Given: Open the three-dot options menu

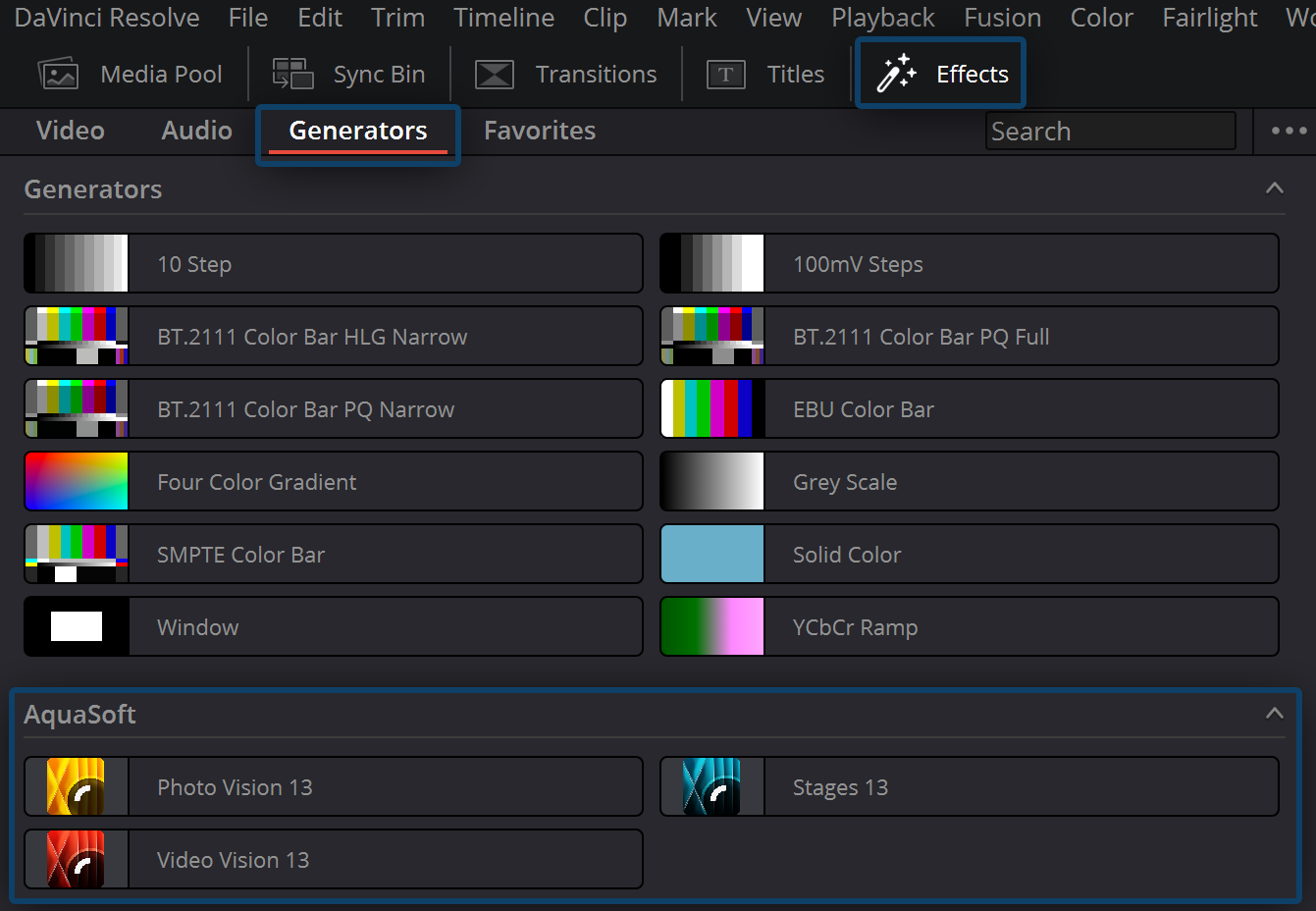Looking at the screenshot, I should pos(1288,131).
